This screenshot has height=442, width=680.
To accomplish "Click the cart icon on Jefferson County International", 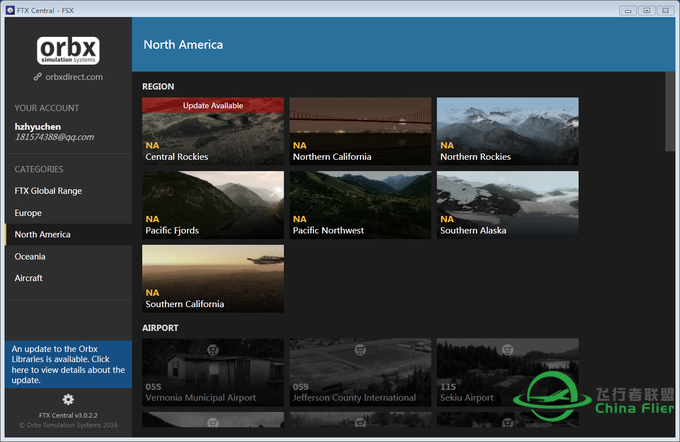I will 360,349.
